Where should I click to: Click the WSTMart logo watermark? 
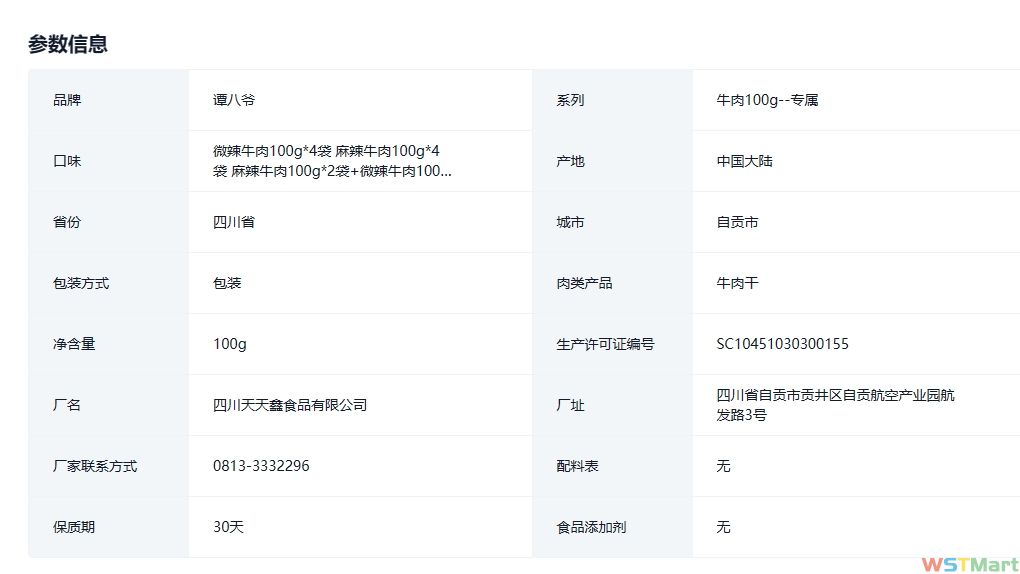tap(968, 564)
